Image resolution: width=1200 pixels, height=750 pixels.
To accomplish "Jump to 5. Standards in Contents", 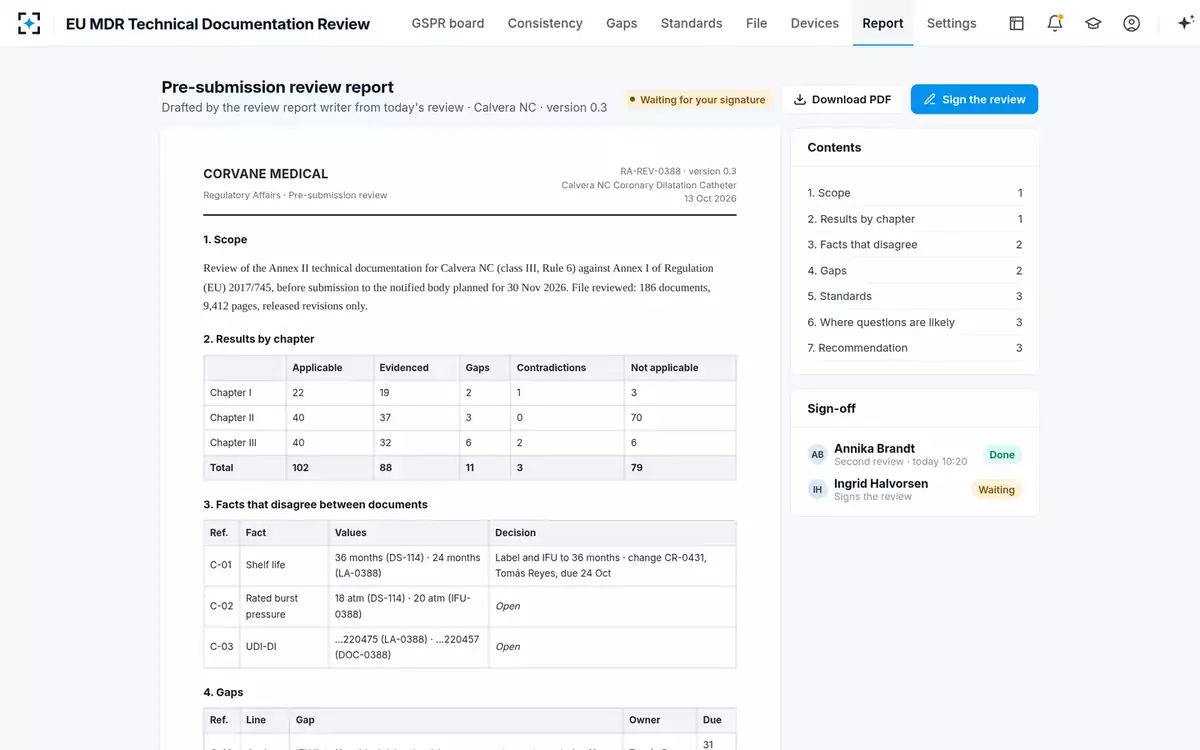I will [x=915, y=296].
